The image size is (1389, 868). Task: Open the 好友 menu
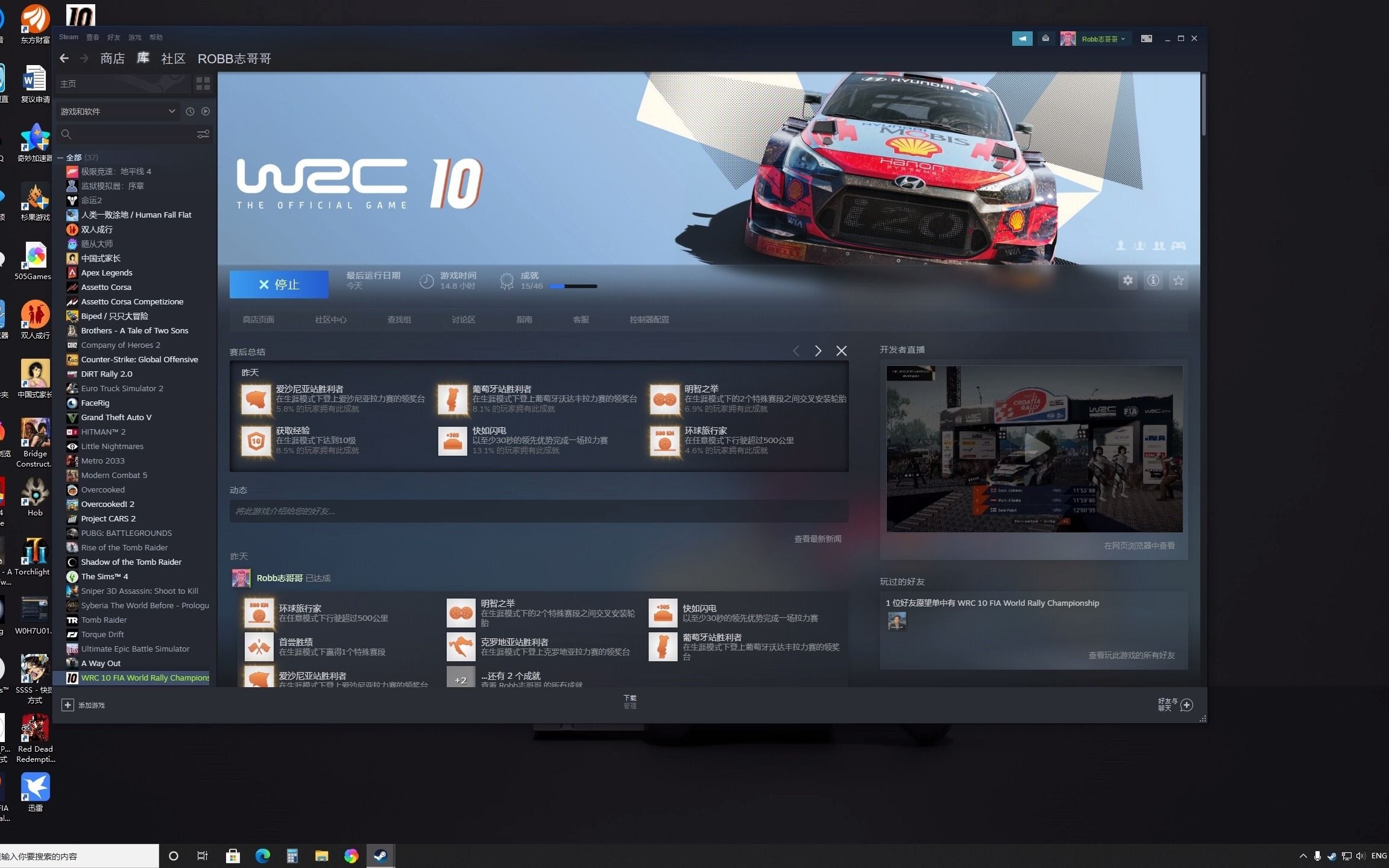pos(114,37)
